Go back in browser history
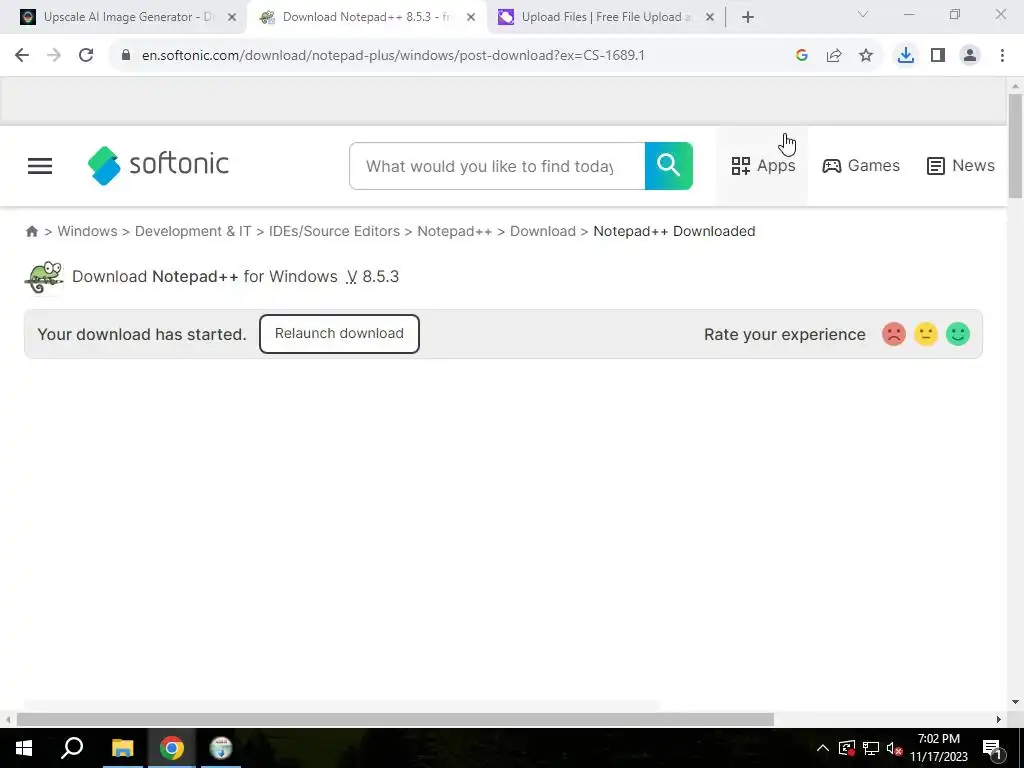 point(22,56)
